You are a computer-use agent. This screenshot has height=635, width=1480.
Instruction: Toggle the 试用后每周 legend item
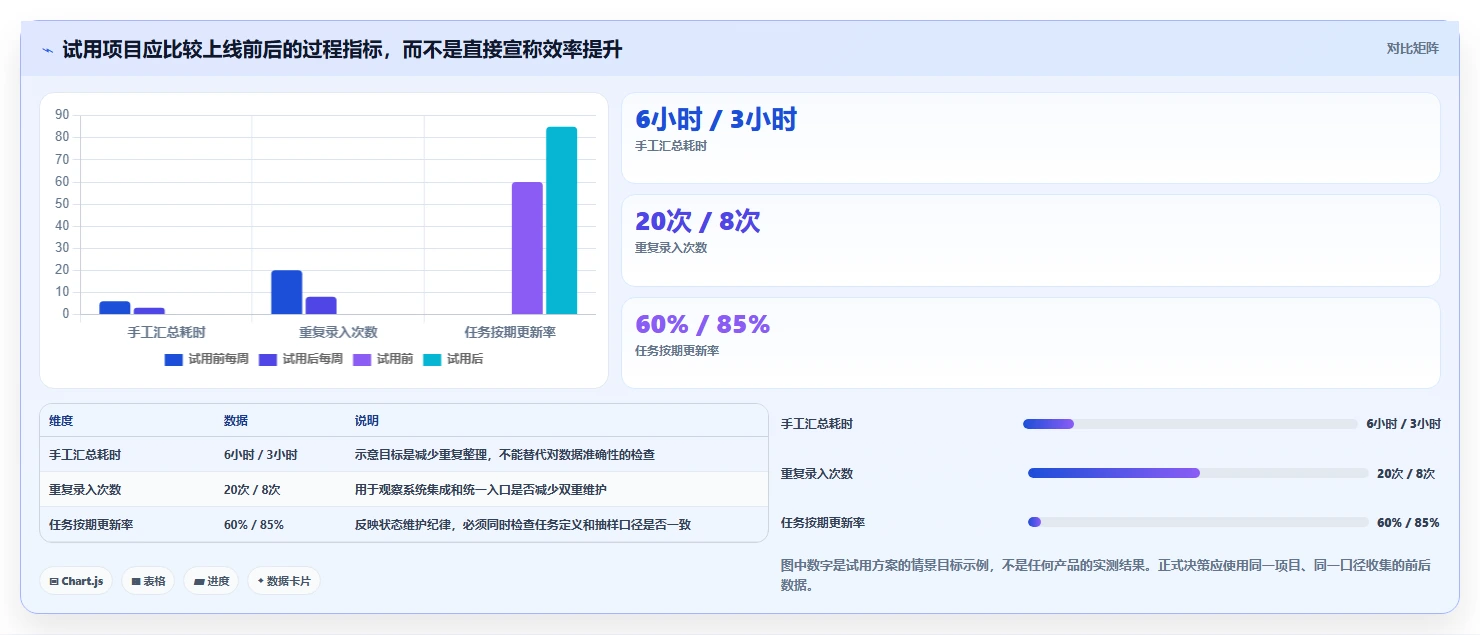click(x=300, y=359)
